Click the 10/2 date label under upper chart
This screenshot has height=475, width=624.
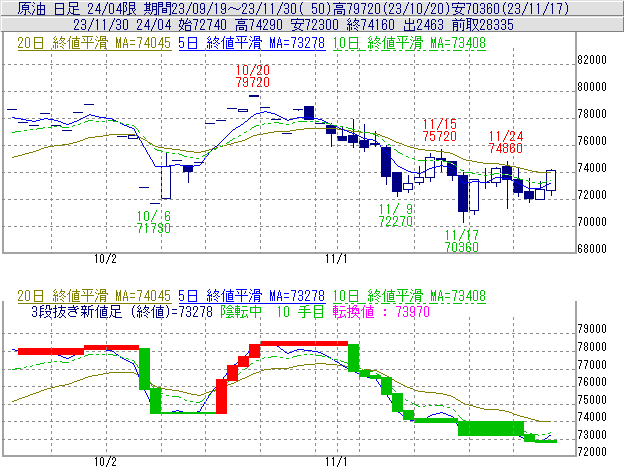(105, 259)
